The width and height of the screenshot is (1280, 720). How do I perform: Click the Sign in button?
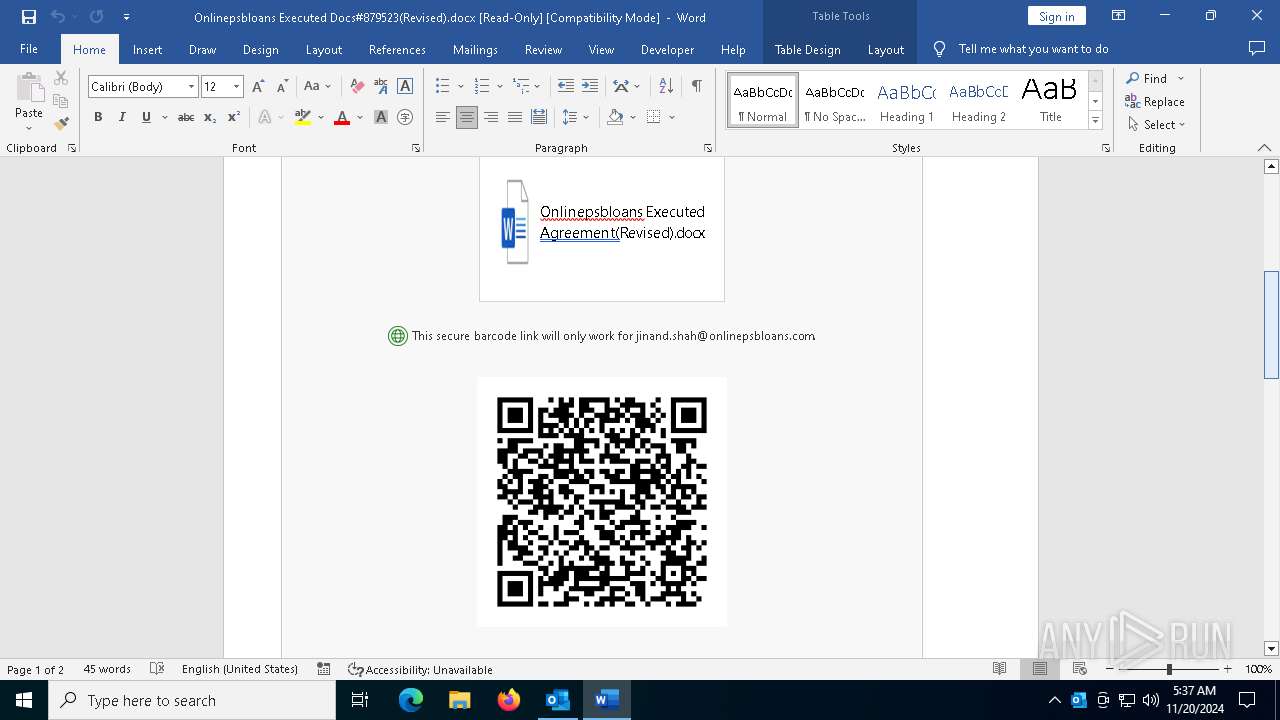(1056, 16)
